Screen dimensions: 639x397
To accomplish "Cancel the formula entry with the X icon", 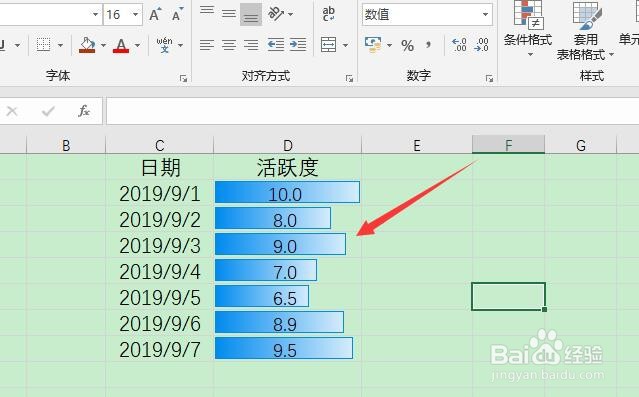I will (x=12, y=111).
